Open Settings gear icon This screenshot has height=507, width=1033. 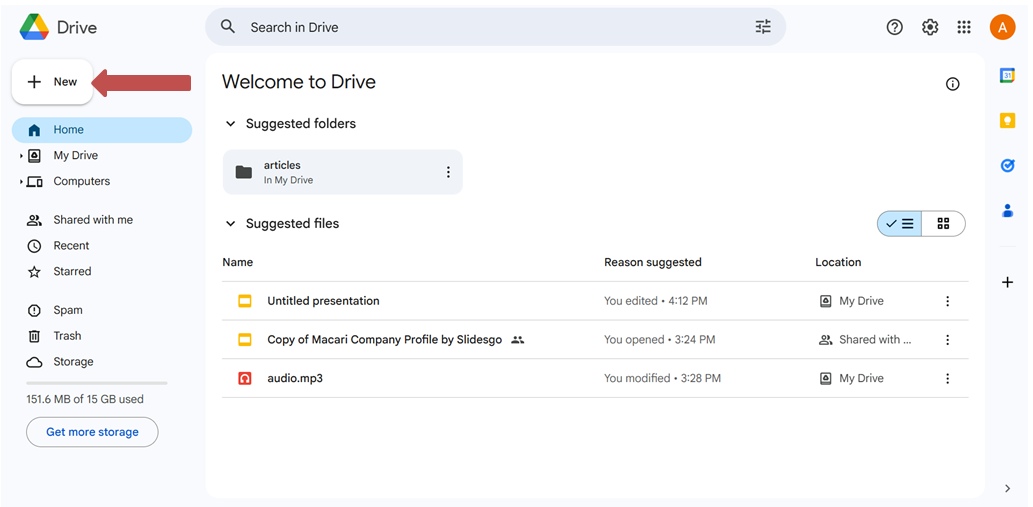pyautogui.click(x=930, y=27)
